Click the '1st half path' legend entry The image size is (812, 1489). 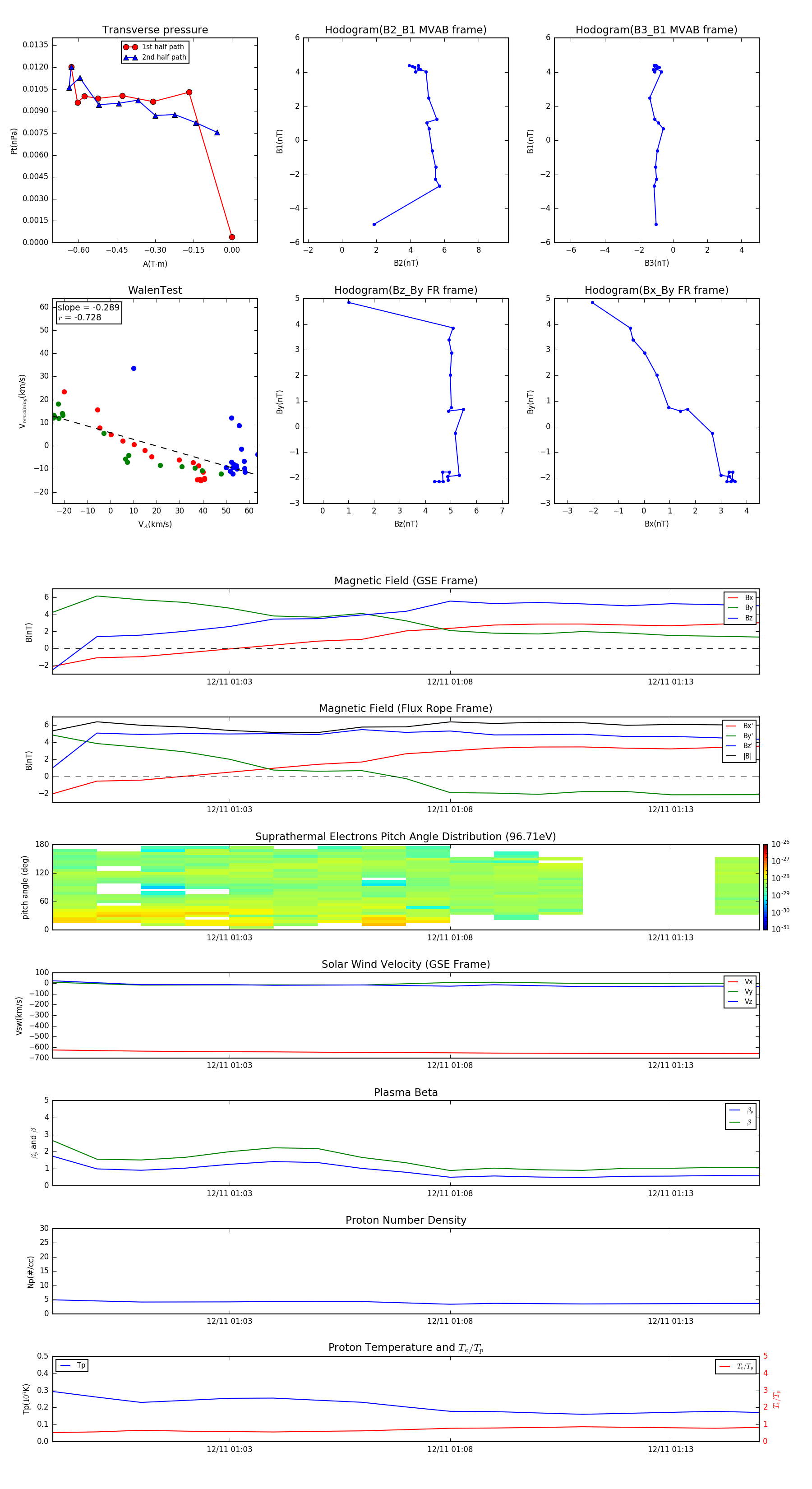pyautogui.click(x=154, y=47)
